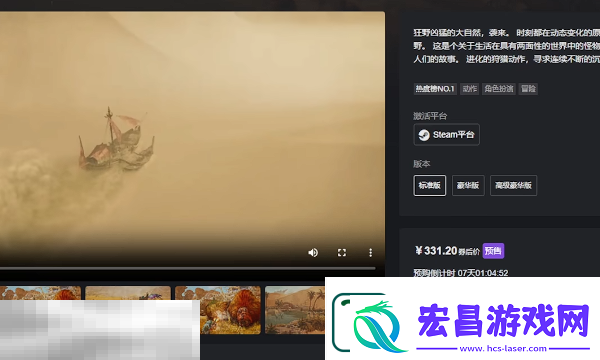Click the 热度榜NO.1 tag
This screenshot has height=360, width=600.
point(435,89)
